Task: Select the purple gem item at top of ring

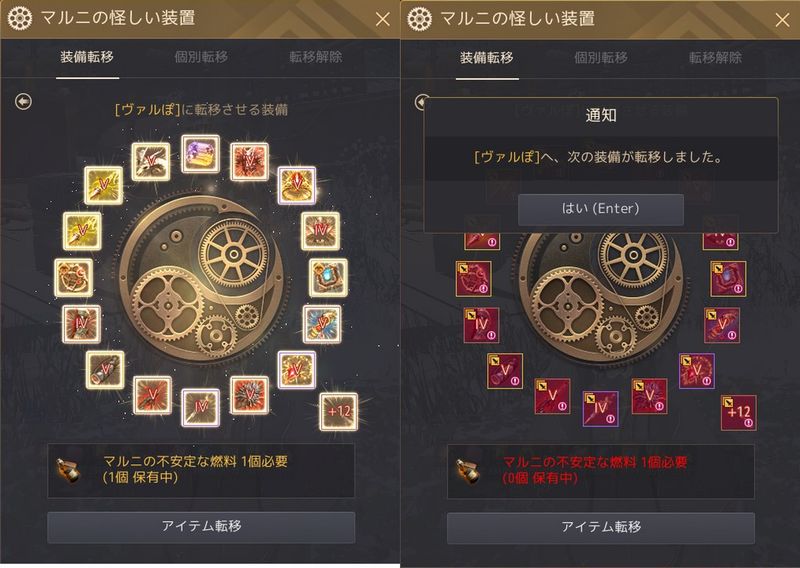Action: (201, 154)
